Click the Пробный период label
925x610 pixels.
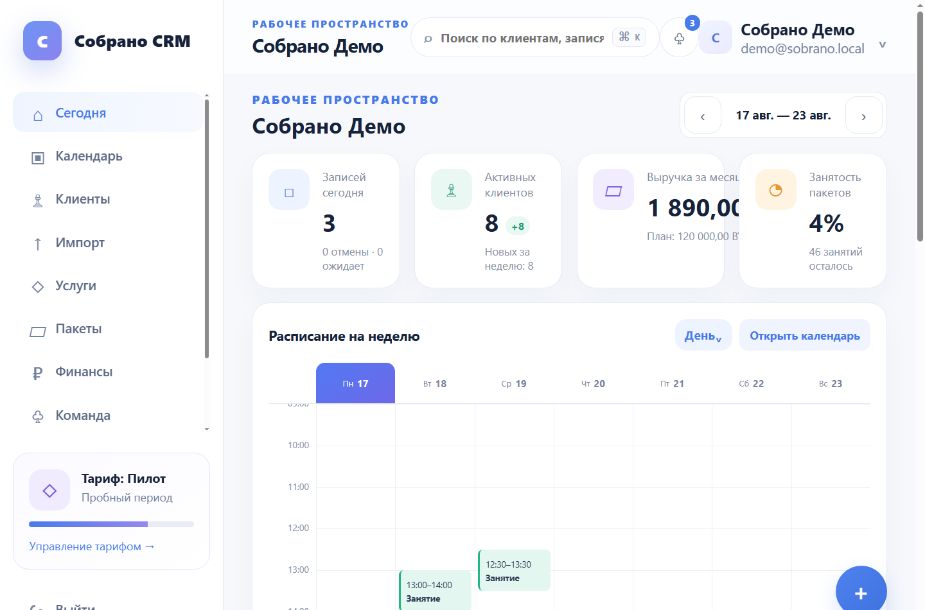[x=127, y=498]
